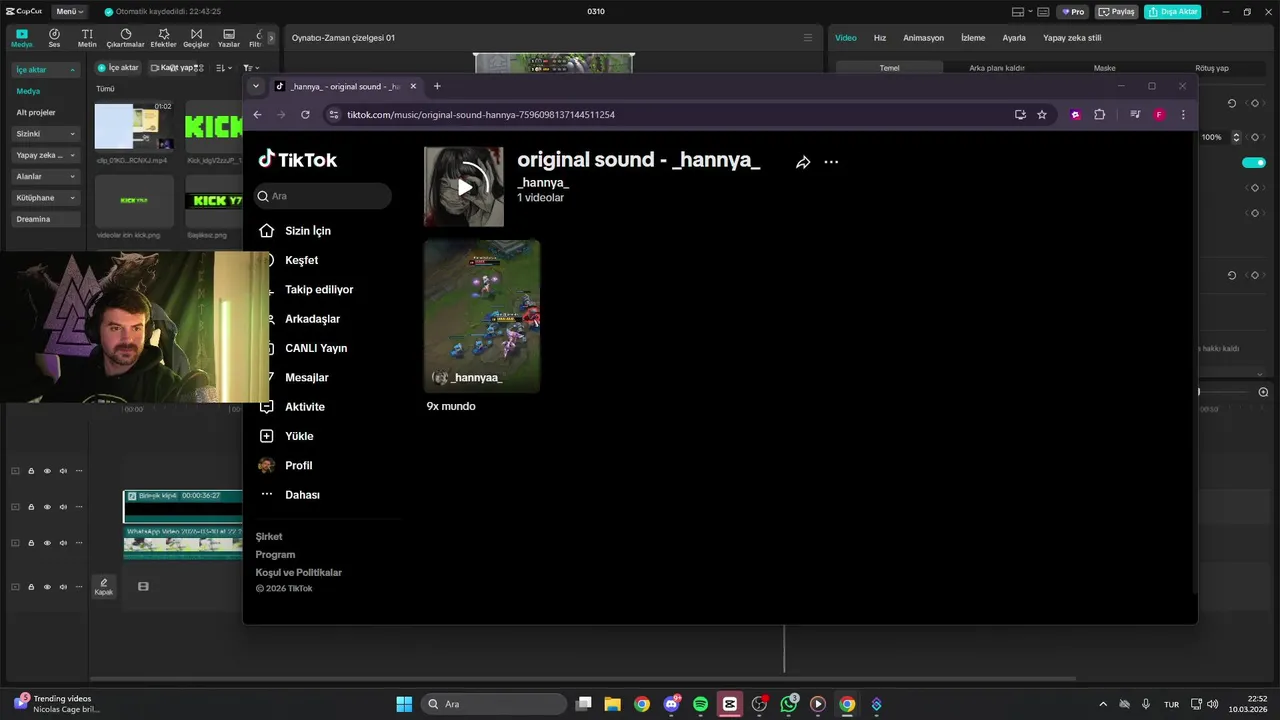The image size is (1280, 720).
Task: Open WhatsApp from the taskbar
Action: tap(789, 704)
